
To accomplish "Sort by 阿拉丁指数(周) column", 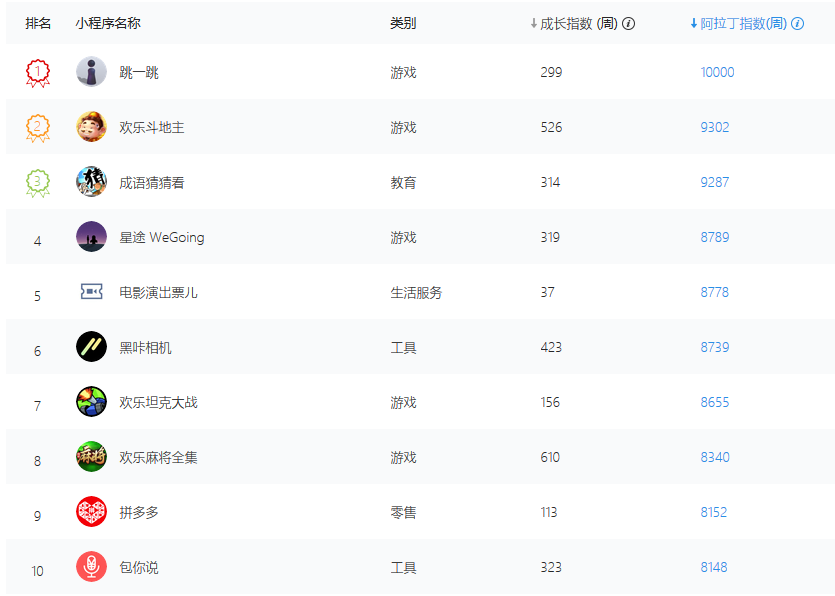I will tap(738, 23).
